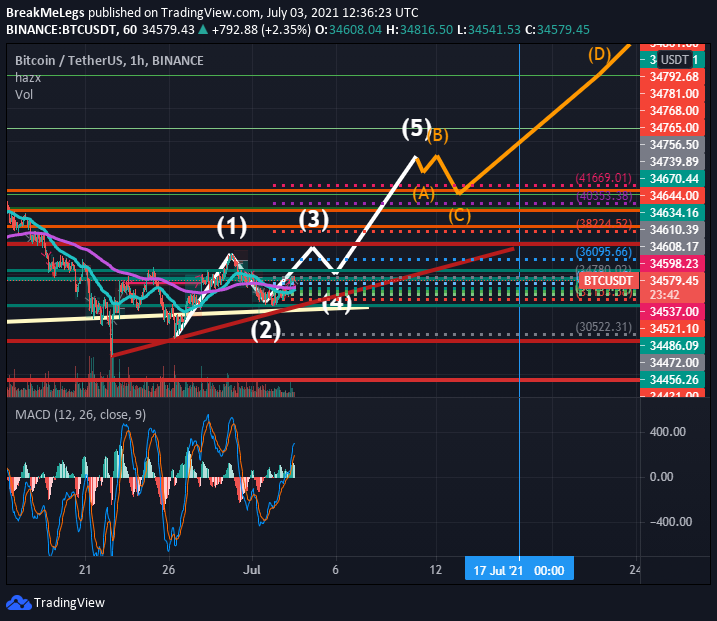717x621 pixels.
Task: Click wave label (5) on the chart
Action: pos(417,128)
